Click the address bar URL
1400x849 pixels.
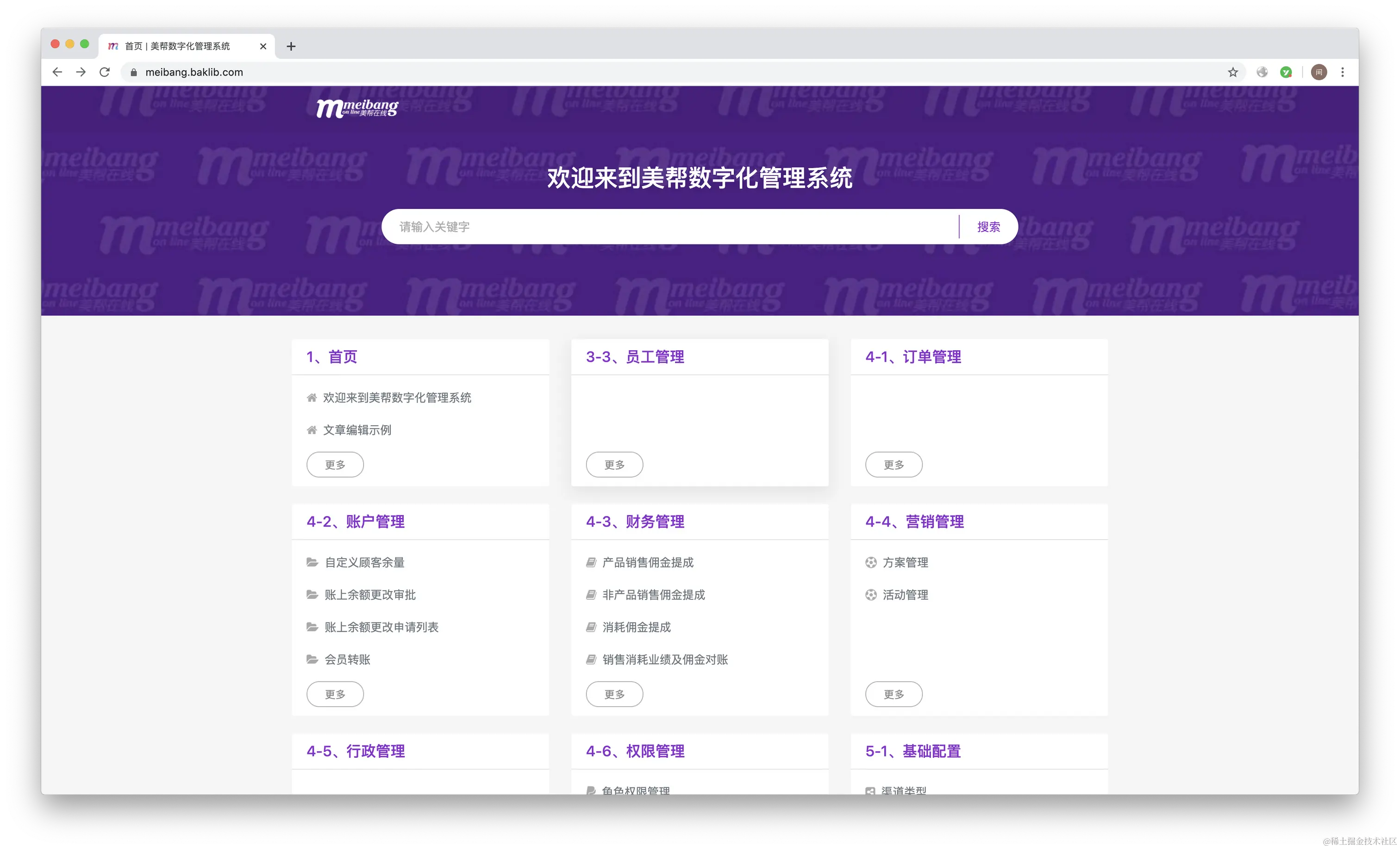(194, 72)
